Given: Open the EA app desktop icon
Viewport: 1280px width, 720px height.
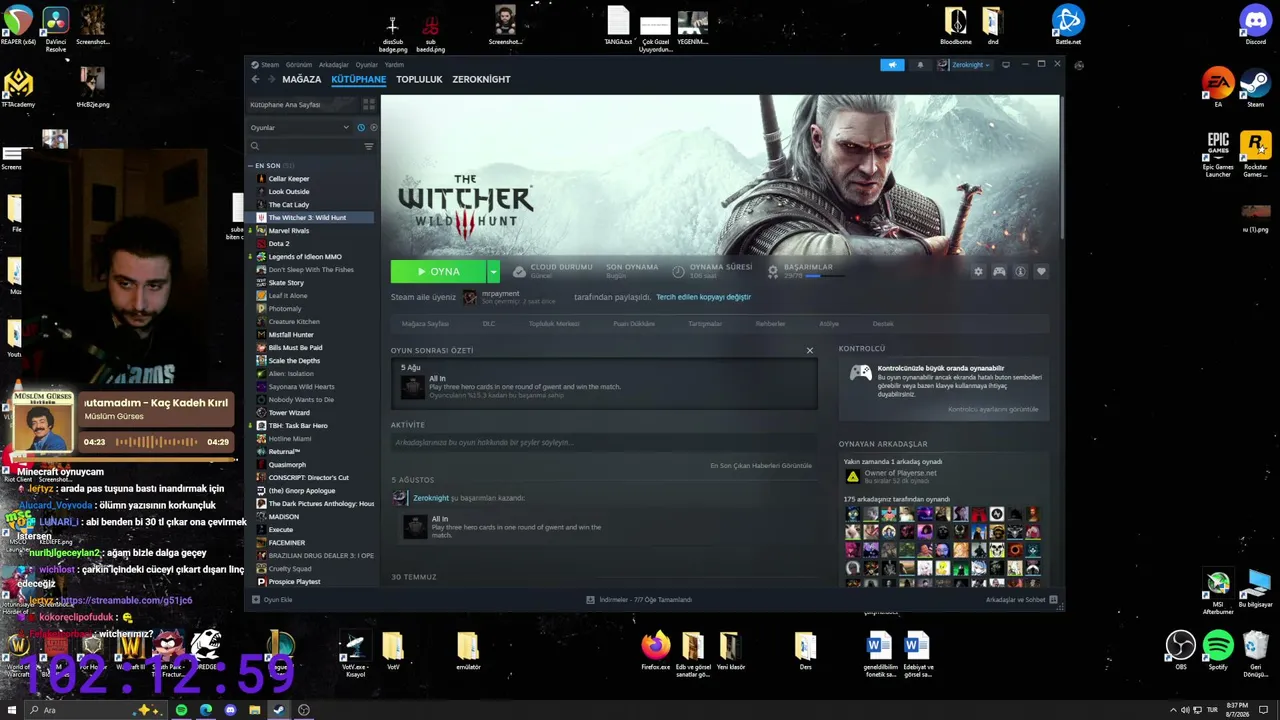Looking at the screenshot, I should pyautogui.click(x=1218, y=87).
